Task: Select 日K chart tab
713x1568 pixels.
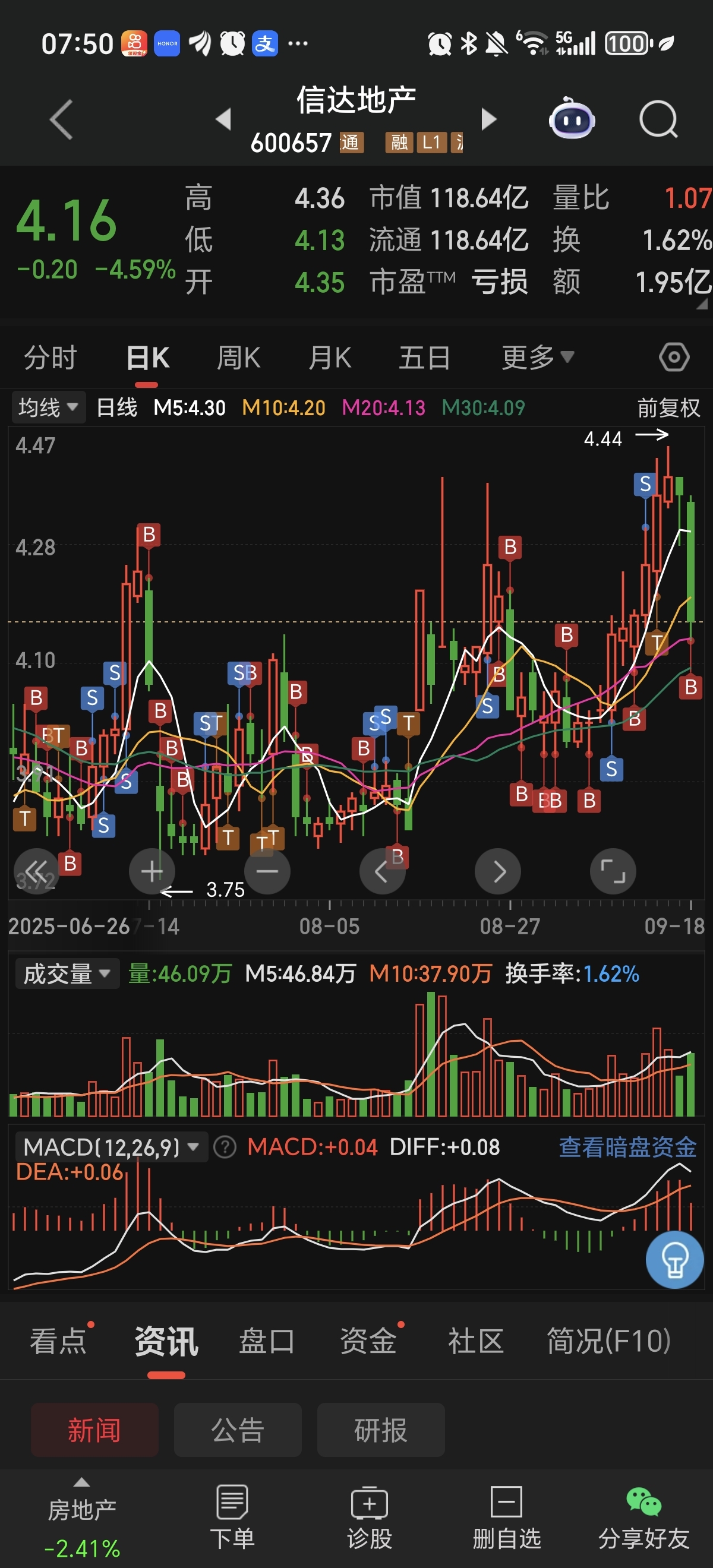Action: (147, 358)
